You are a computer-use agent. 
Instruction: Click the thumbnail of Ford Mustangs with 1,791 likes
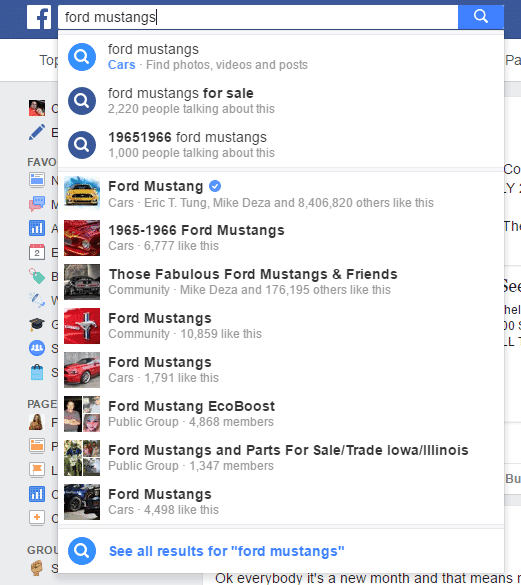click(82, 370)
